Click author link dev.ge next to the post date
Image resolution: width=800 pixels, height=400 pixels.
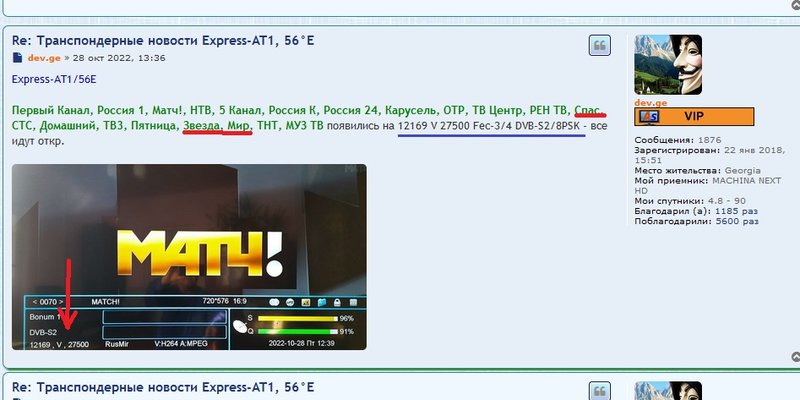click(x=44, y=58)
